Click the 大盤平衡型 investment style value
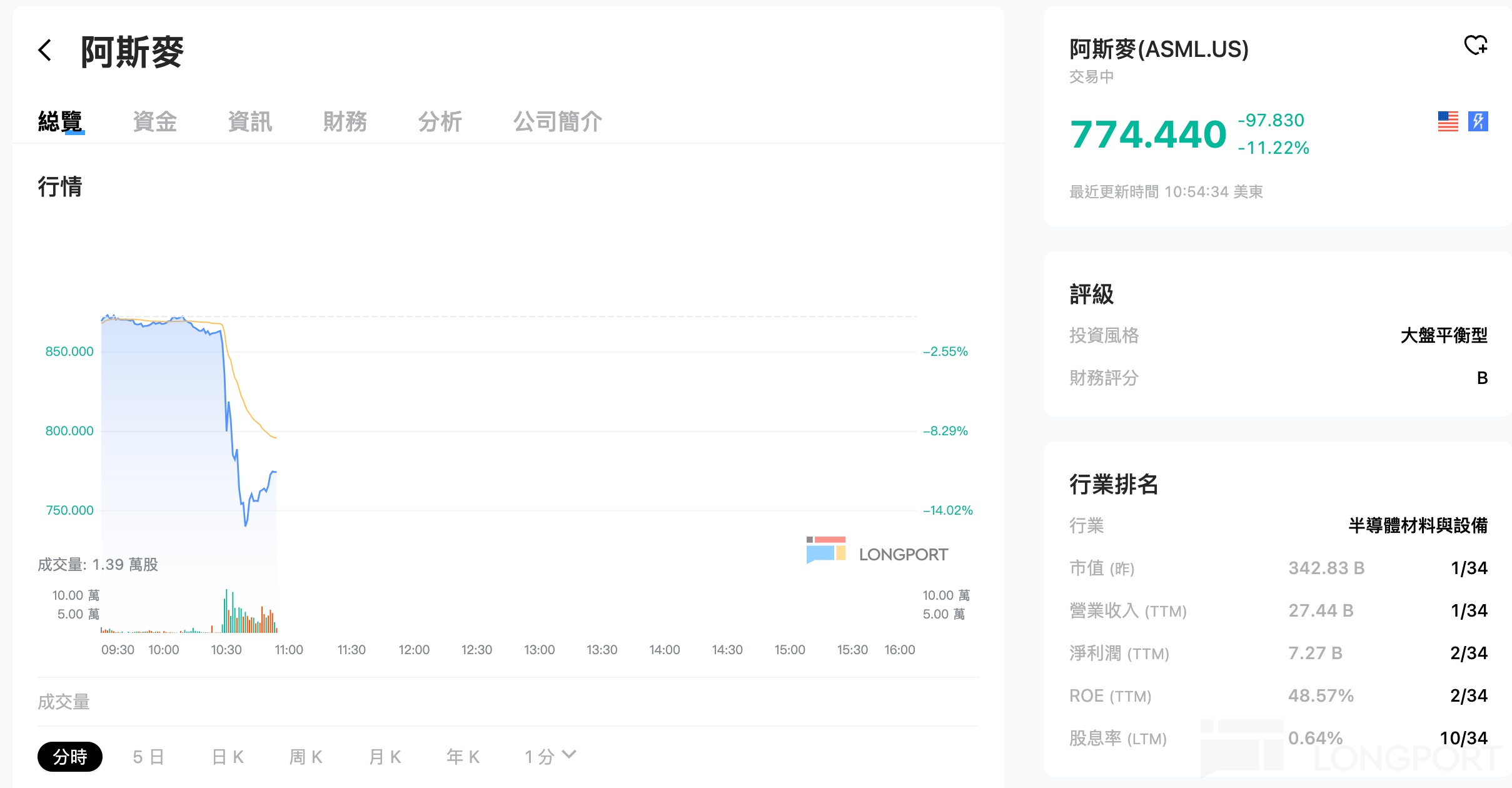 [x=1444, y=335]
